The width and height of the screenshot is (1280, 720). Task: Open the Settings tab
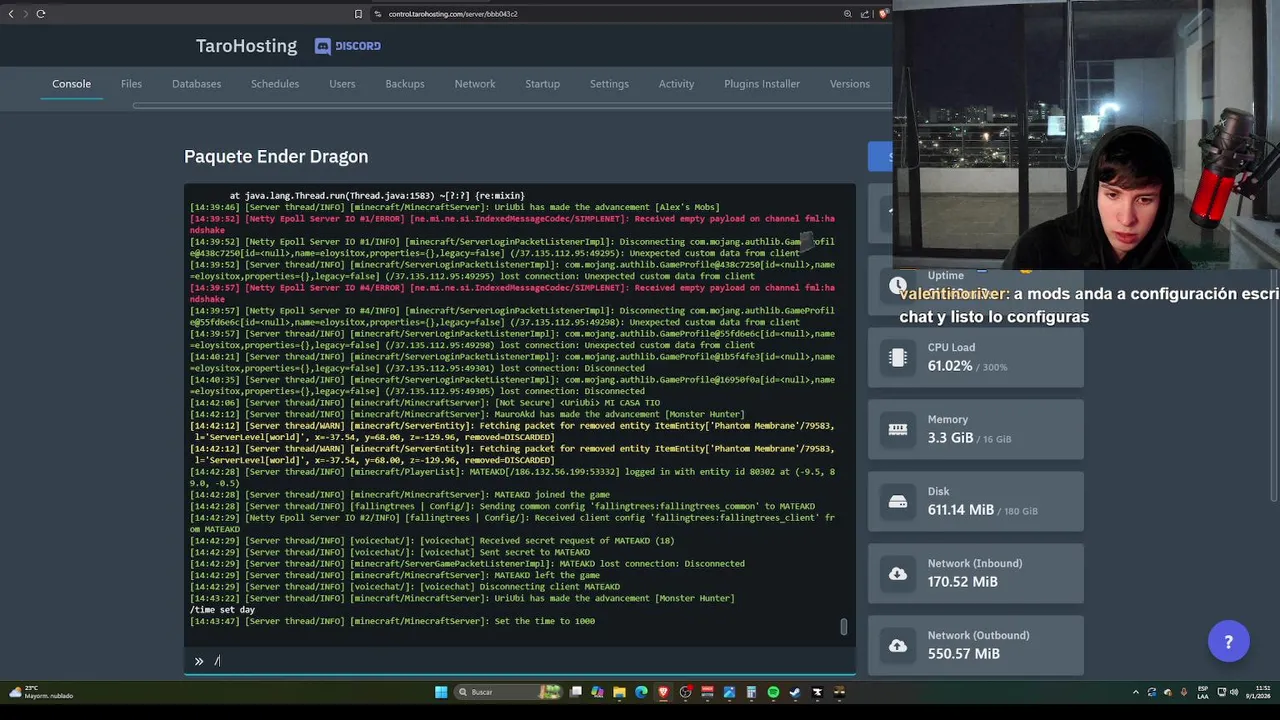609,84
